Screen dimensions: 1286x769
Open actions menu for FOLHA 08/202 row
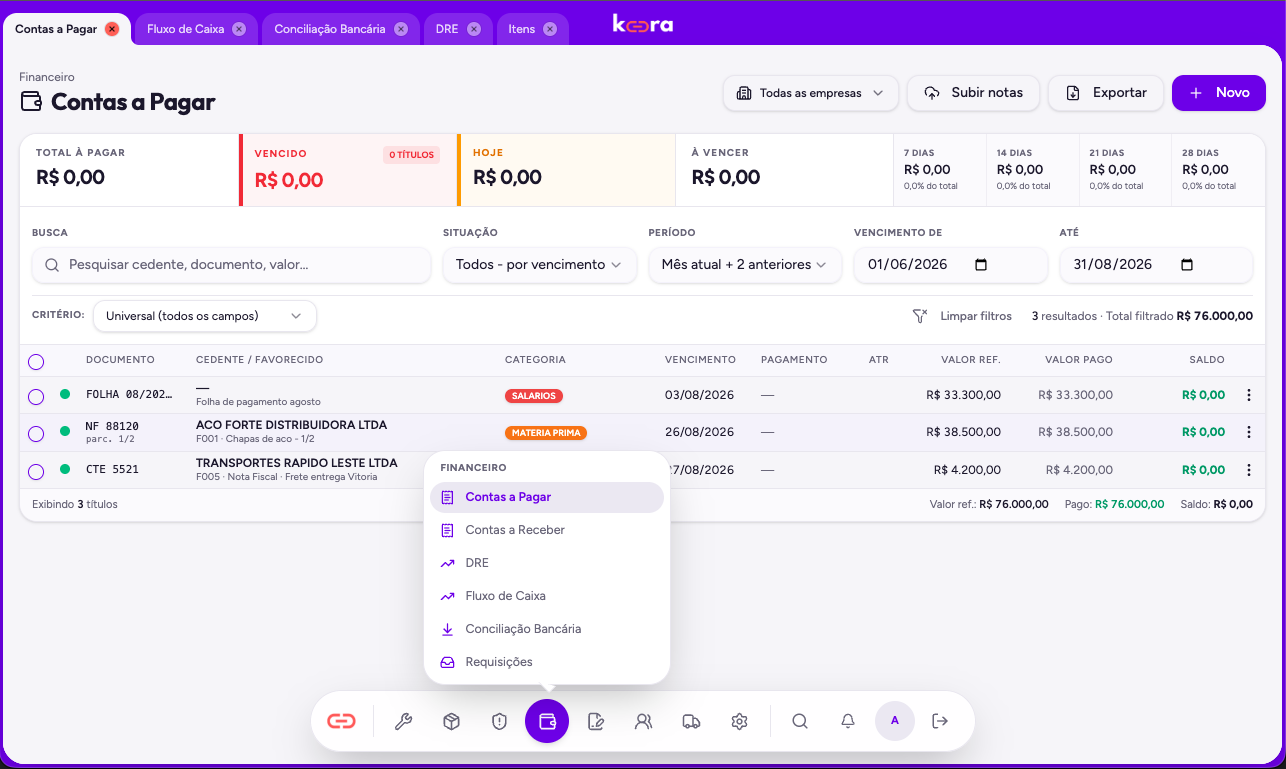pos(1248,395)
